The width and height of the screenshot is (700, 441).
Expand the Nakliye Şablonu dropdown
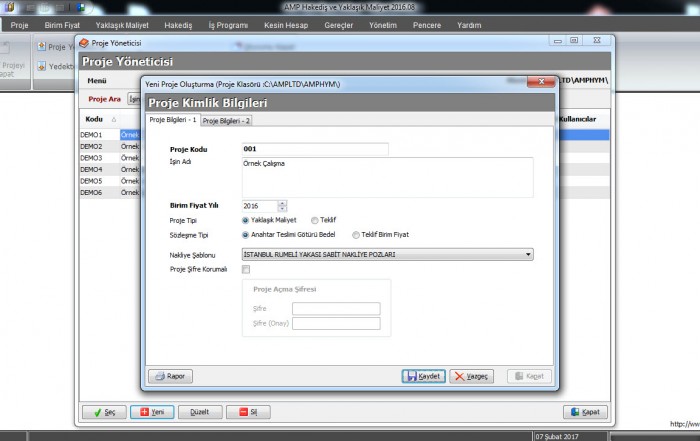click(x=527, y=255)
